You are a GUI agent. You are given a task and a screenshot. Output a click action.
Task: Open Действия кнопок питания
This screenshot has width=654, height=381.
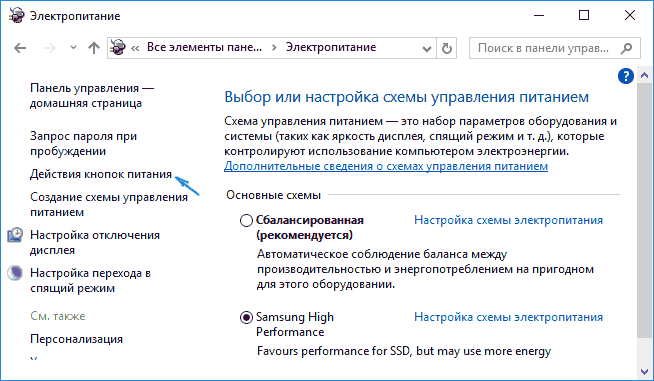tap(101, 174)
